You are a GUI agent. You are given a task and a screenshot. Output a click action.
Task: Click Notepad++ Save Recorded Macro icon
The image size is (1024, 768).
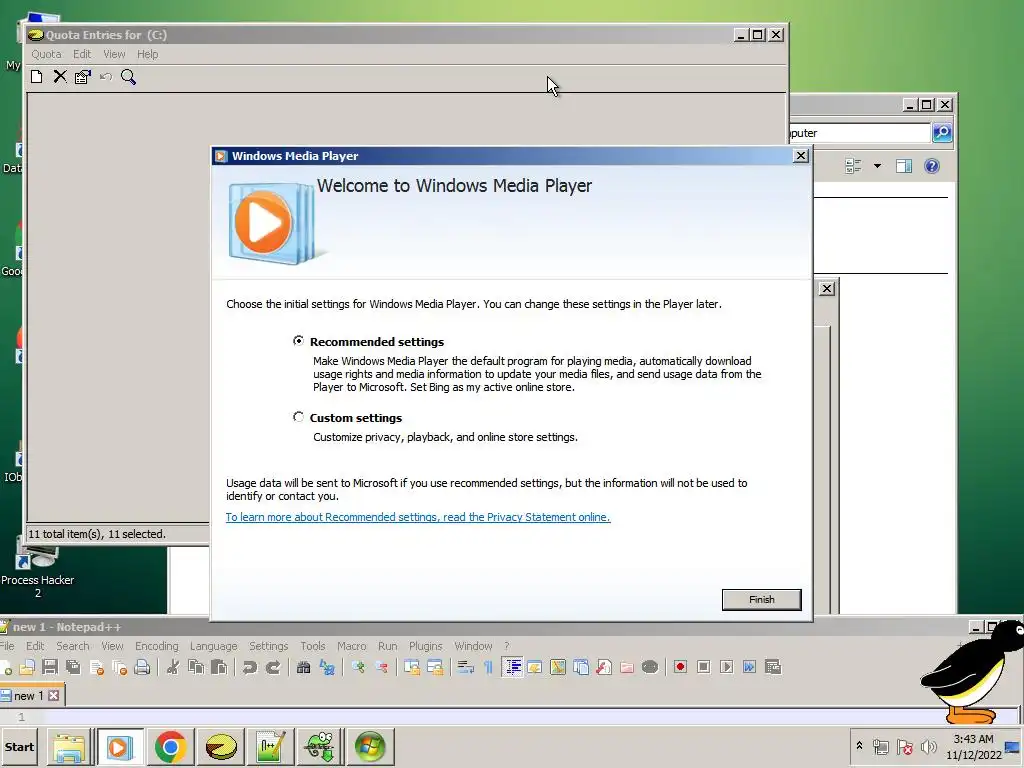(773, 667)
